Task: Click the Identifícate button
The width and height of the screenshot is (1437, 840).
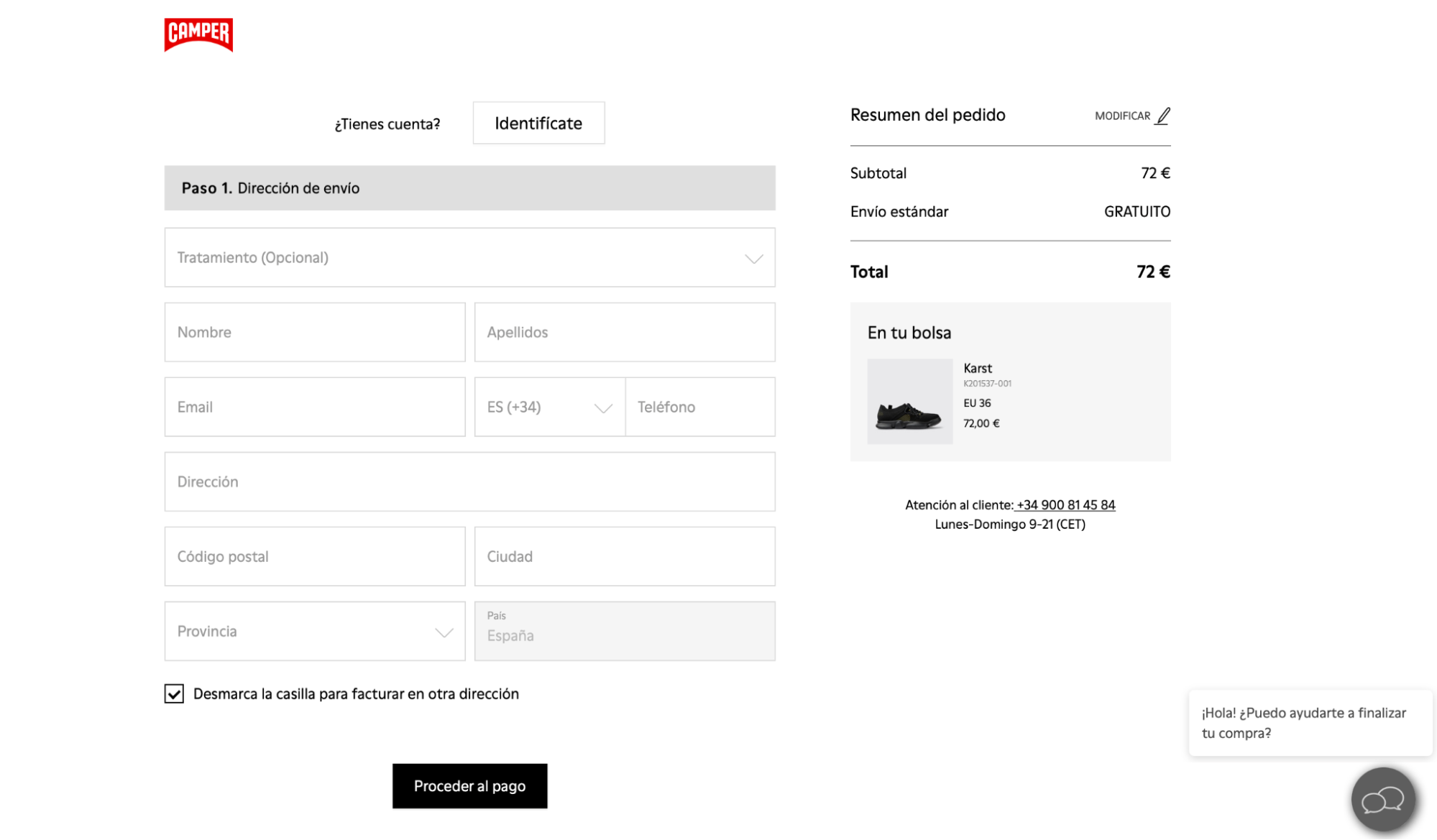Action: point(538,123)
